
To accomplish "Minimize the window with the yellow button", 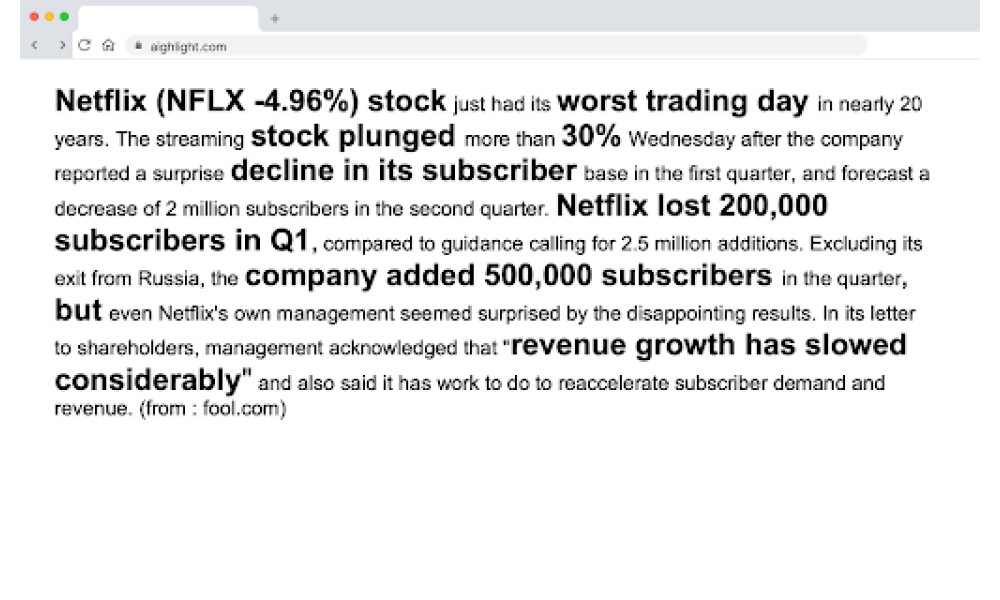I will click(49, 17).
